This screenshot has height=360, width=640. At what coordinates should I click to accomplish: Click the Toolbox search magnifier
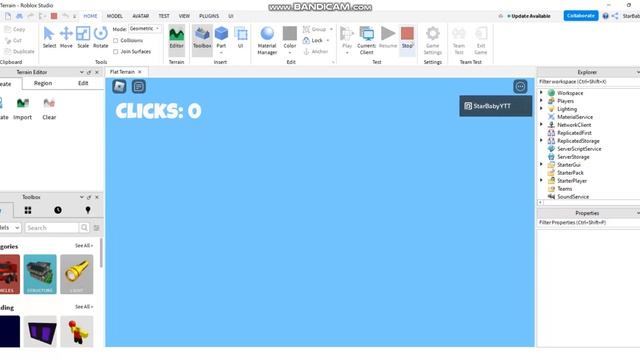click(x=84, y=227)
